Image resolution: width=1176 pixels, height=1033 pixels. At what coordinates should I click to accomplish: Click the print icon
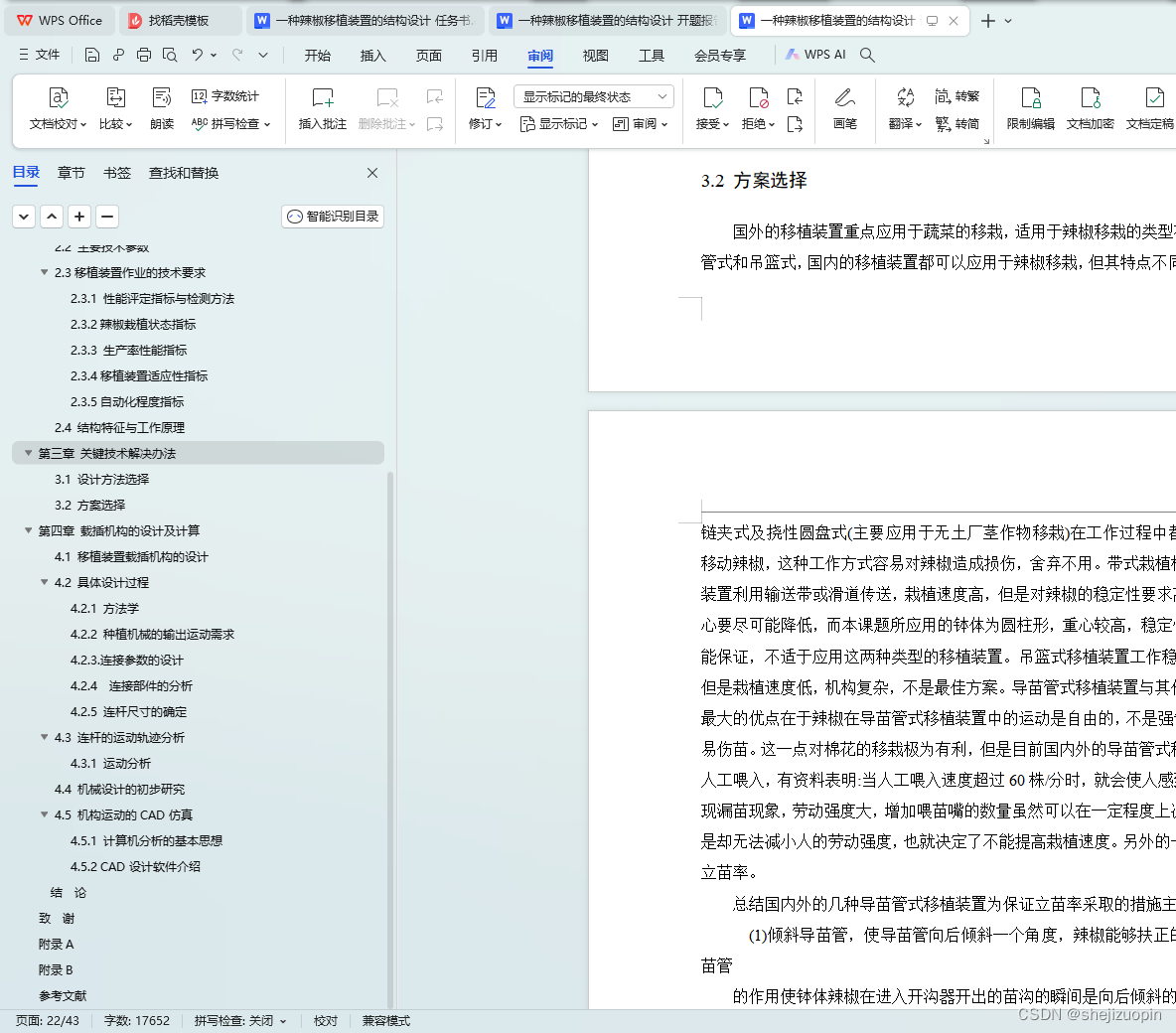coord(144,55)
